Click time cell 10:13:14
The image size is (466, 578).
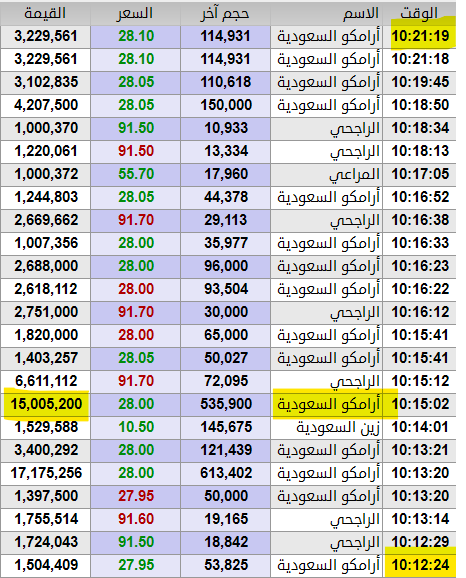420,519
